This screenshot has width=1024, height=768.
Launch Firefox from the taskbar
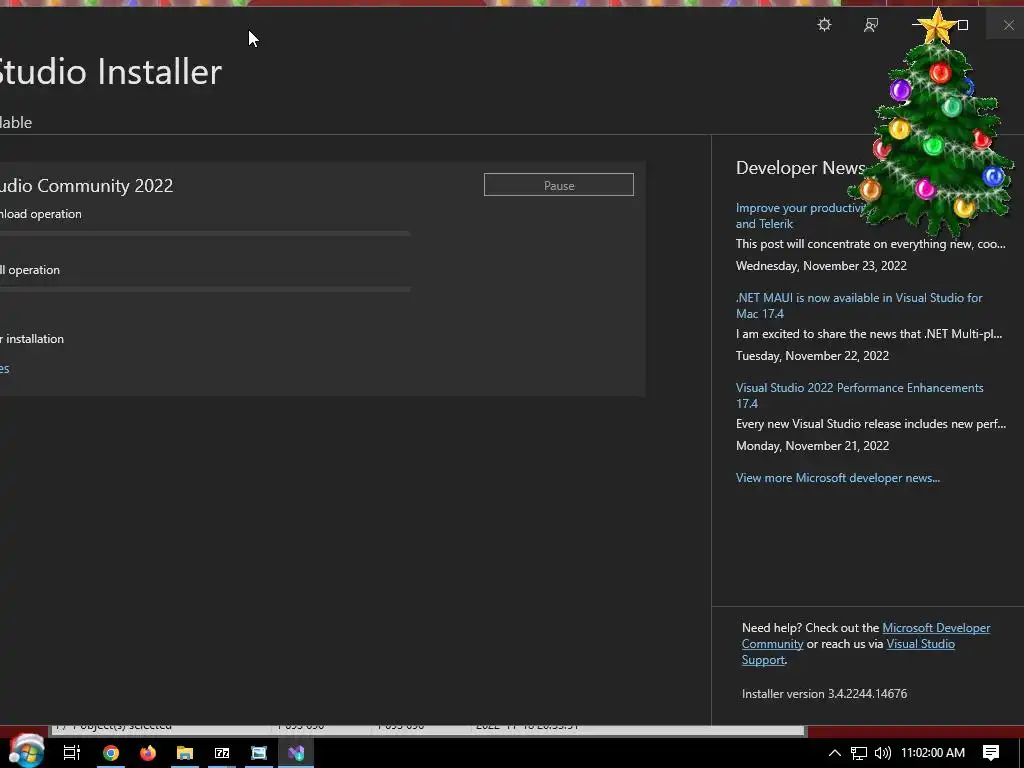pyautogui.click(x=148, y=753)
